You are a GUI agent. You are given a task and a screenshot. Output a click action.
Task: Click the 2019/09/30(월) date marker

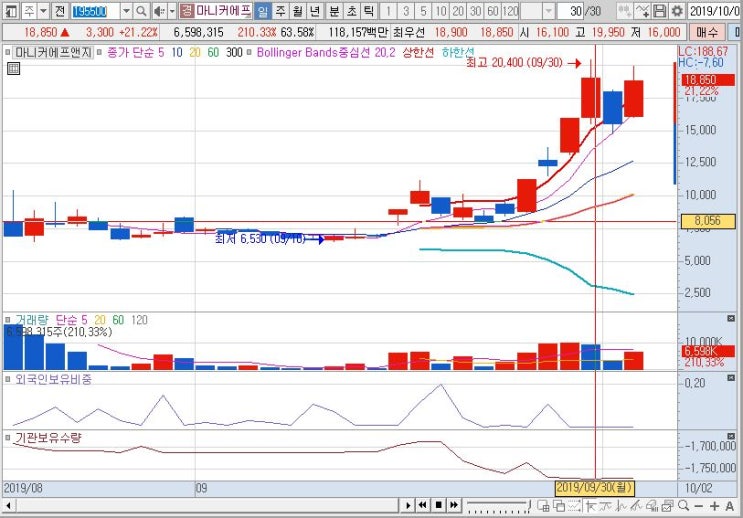pyautogui.click(x=594, y=487)
